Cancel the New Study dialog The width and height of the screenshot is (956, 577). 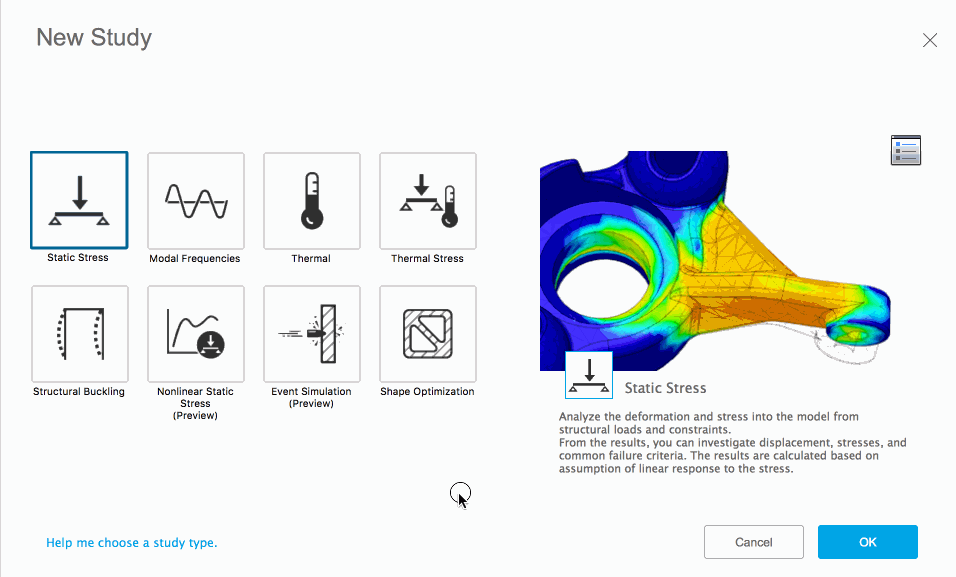754,542
